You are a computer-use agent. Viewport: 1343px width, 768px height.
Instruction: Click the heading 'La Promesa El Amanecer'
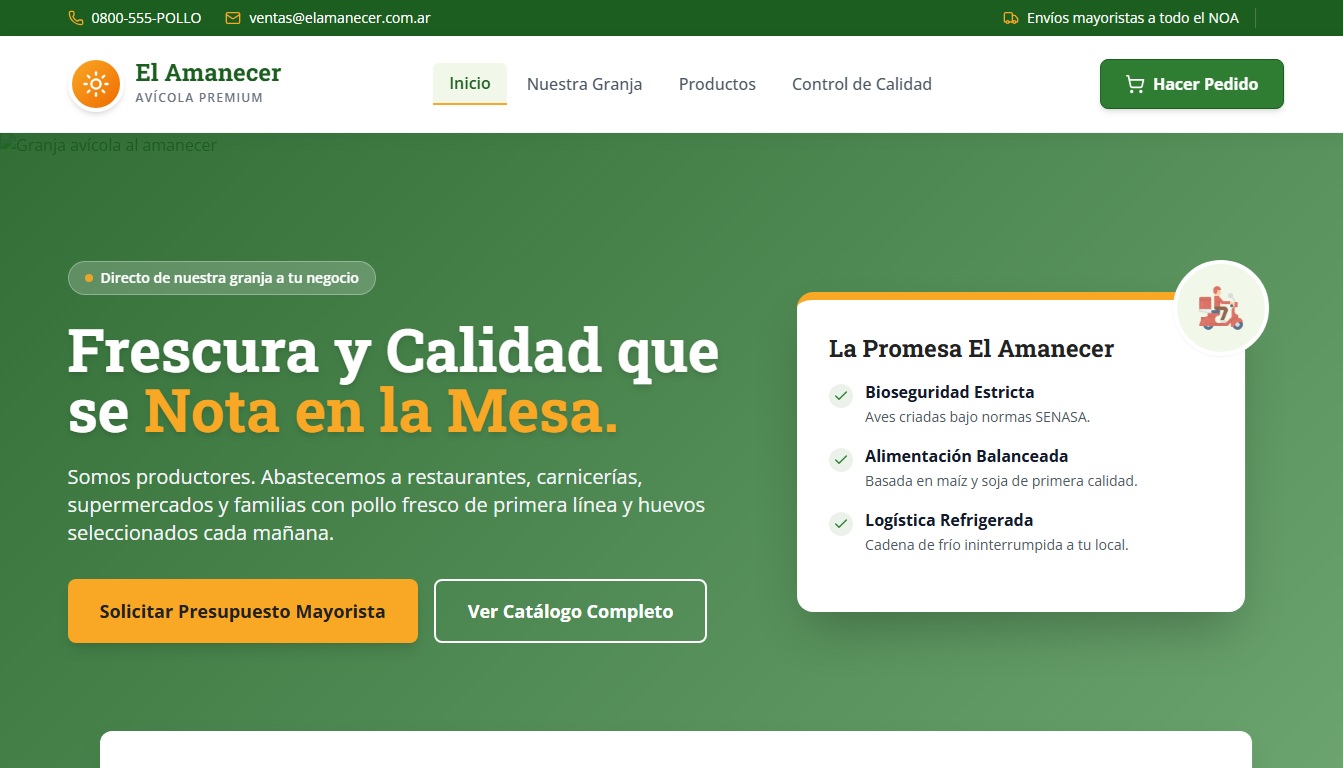(971, 349)
